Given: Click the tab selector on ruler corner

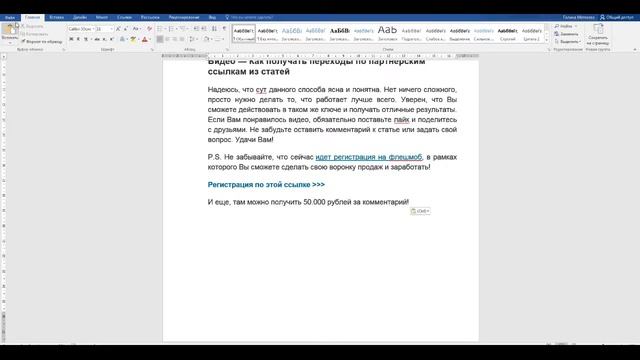Looking at the screenshot, I should [4, 56].
